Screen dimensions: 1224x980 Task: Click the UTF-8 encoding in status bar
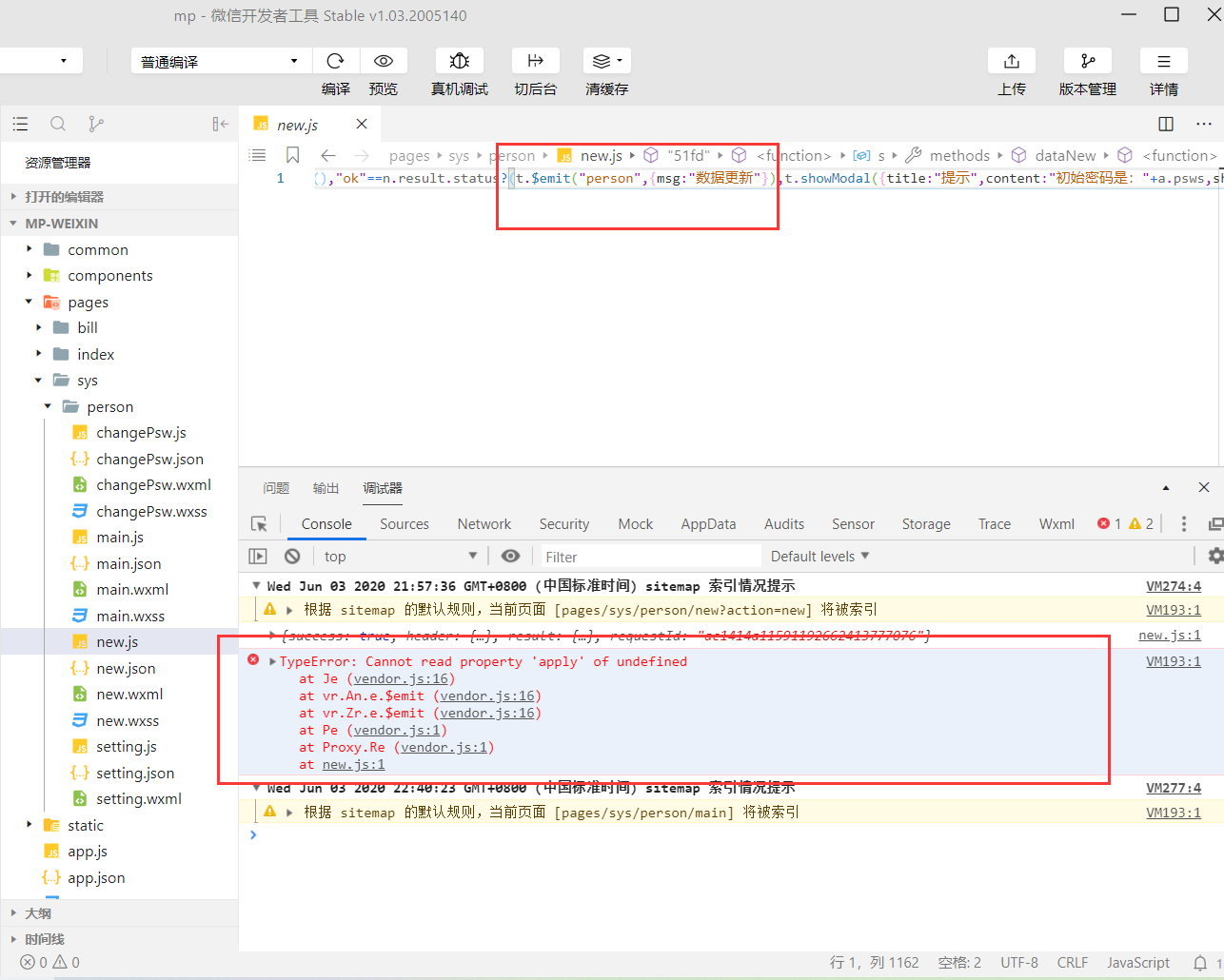(x=1019, y=963)
